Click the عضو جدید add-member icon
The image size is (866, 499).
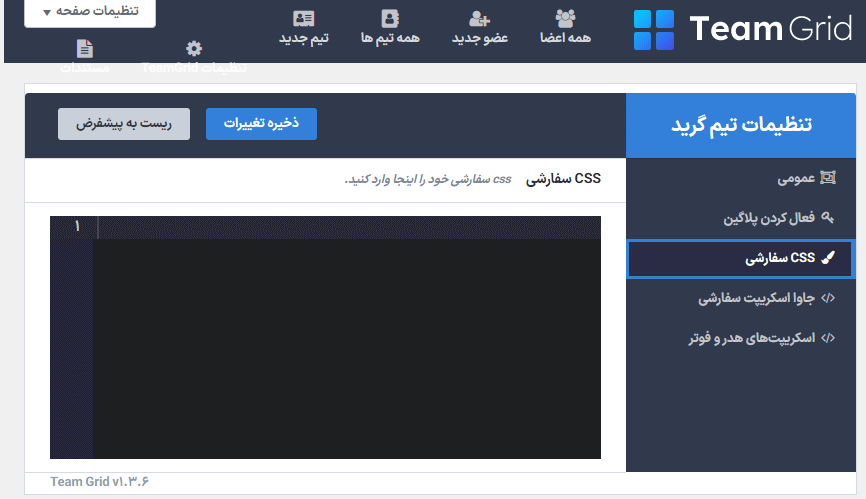pos(479,18)
